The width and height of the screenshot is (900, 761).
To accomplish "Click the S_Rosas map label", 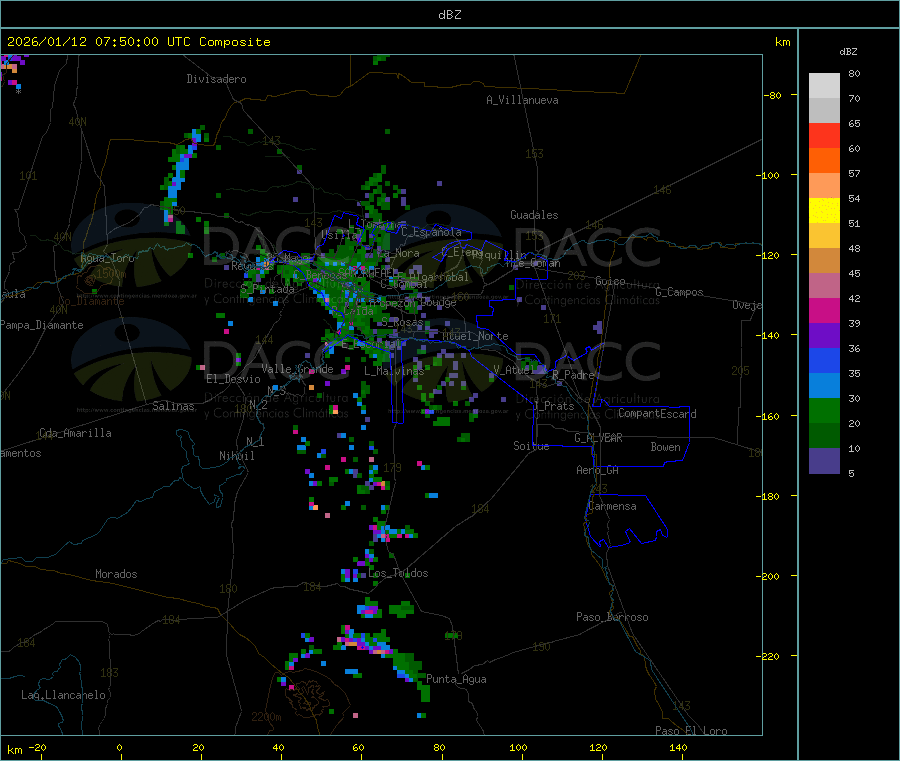I will (x=401, y=323).
